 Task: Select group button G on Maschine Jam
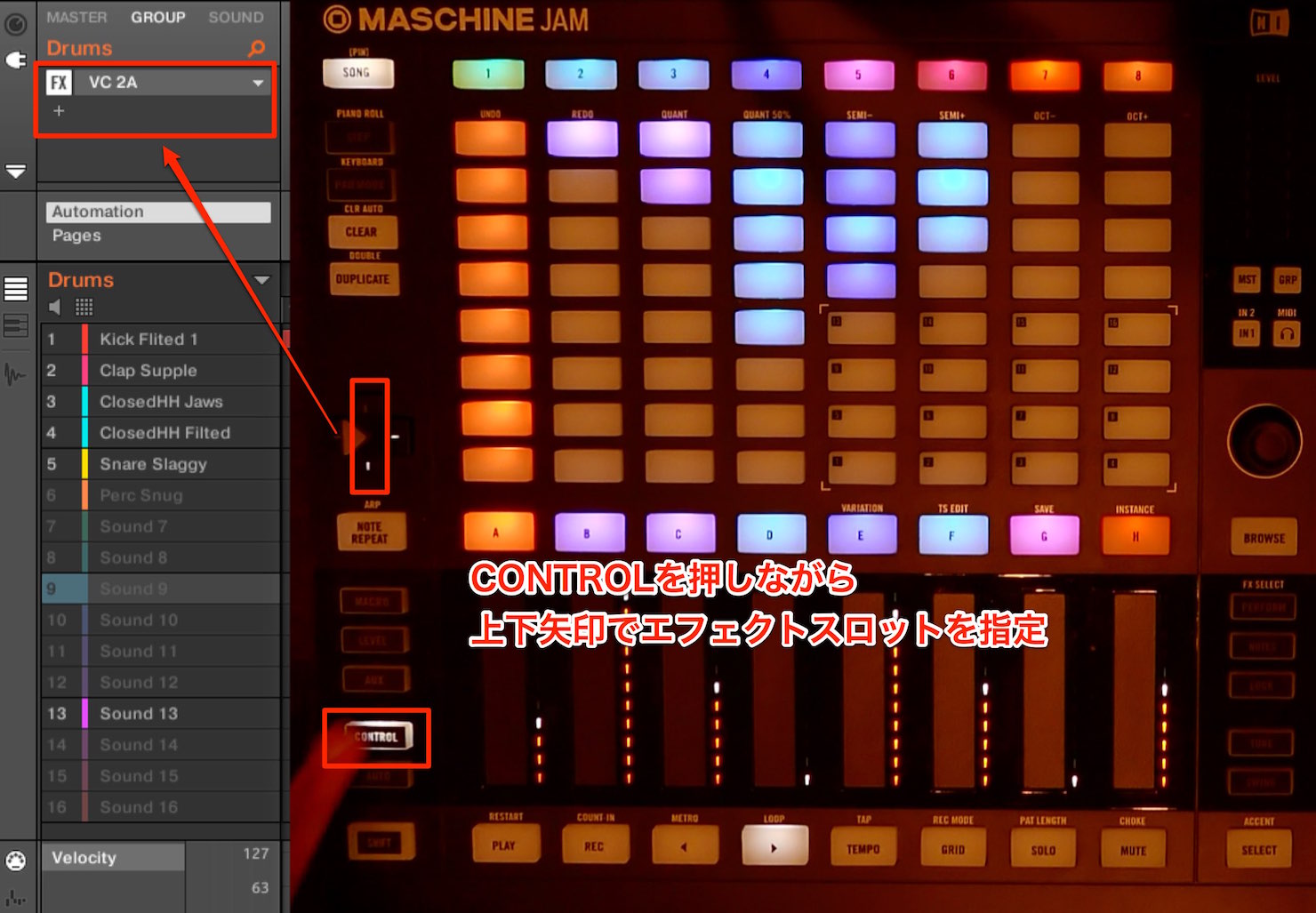coord(1045,535)
